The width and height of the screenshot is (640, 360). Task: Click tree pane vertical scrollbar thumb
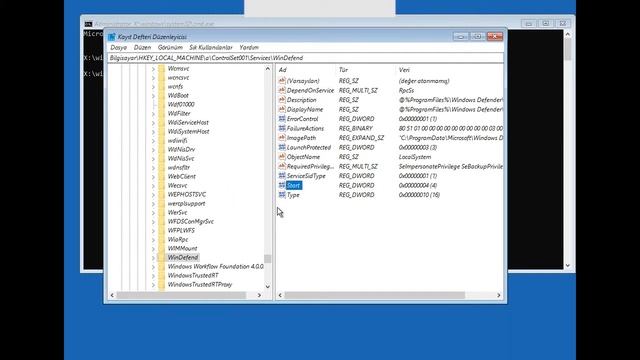268,258
